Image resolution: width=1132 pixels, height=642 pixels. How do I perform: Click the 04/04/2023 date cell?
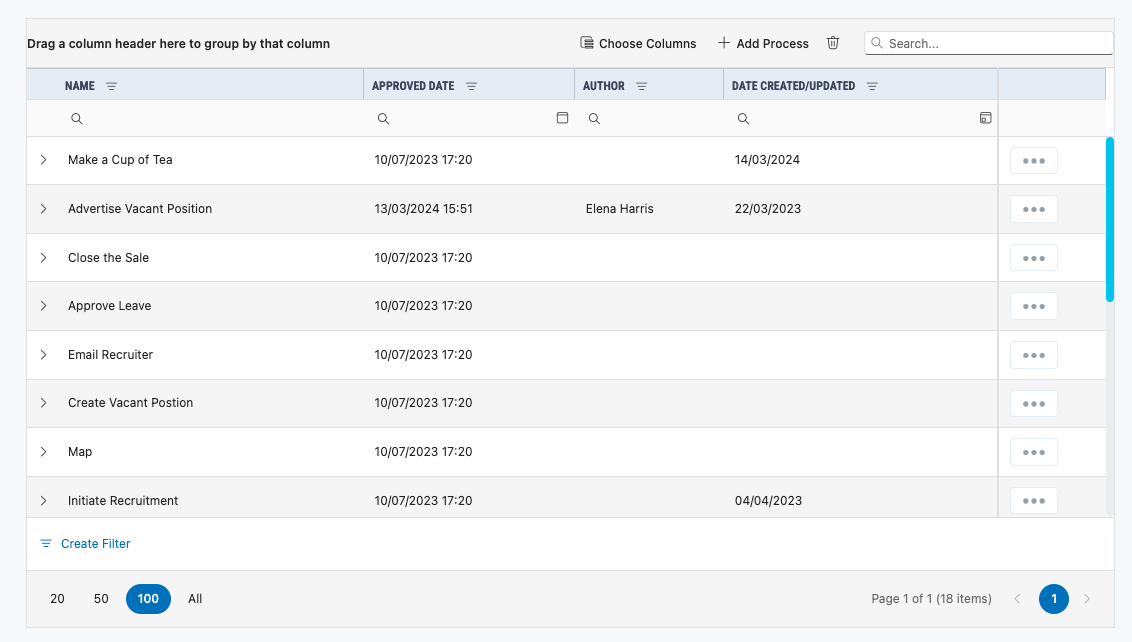[768, 500]
